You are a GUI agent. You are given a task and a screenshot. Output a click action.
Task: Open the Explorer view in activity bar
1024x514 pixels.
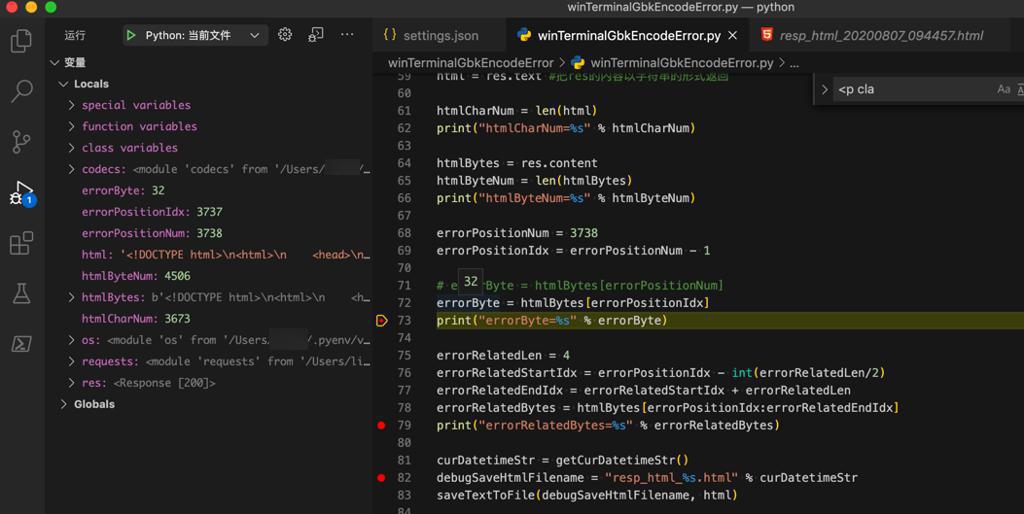click(x=21, y=40)
